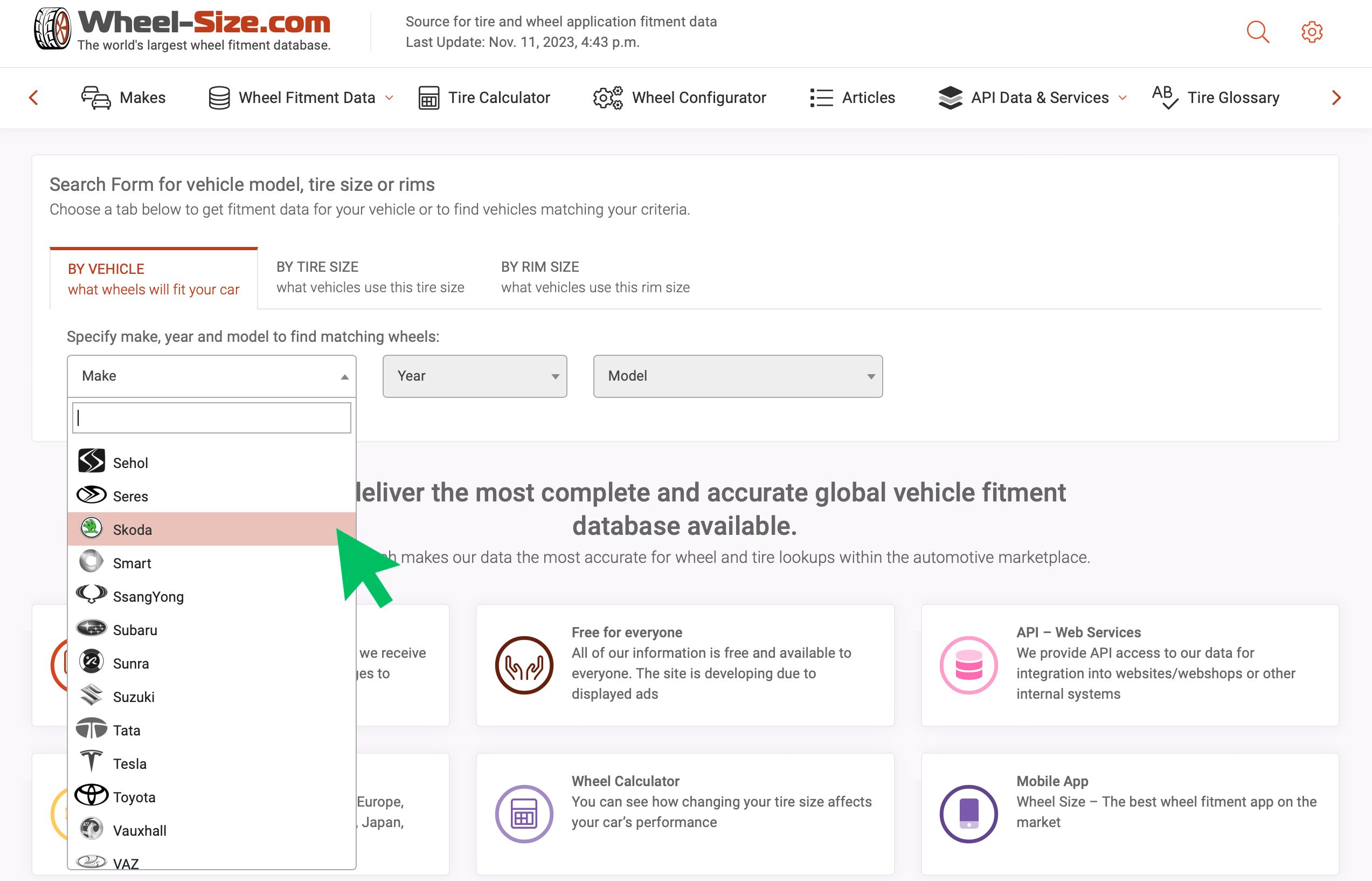Click the Wheel Fitment Data database icon
The height and width of the screenshot is (881, 1372).
[219, 98]
